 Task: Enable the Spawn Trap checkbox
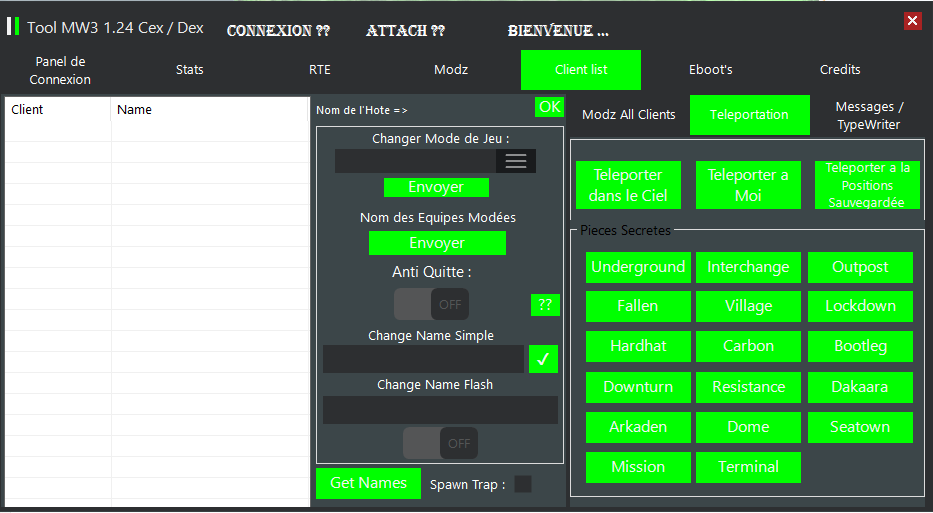click(523, 484)
